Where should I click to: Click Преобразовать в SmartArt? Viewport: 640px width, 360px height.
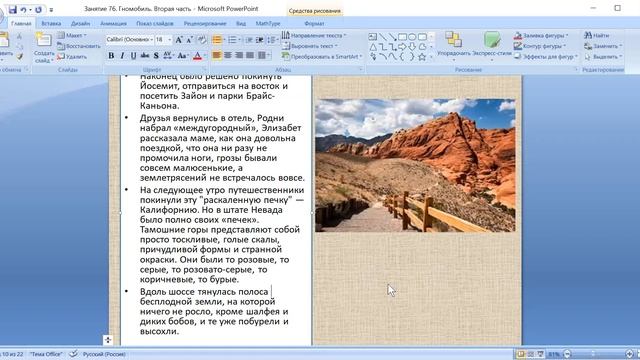pyautogui.click(x=322, y=57)
